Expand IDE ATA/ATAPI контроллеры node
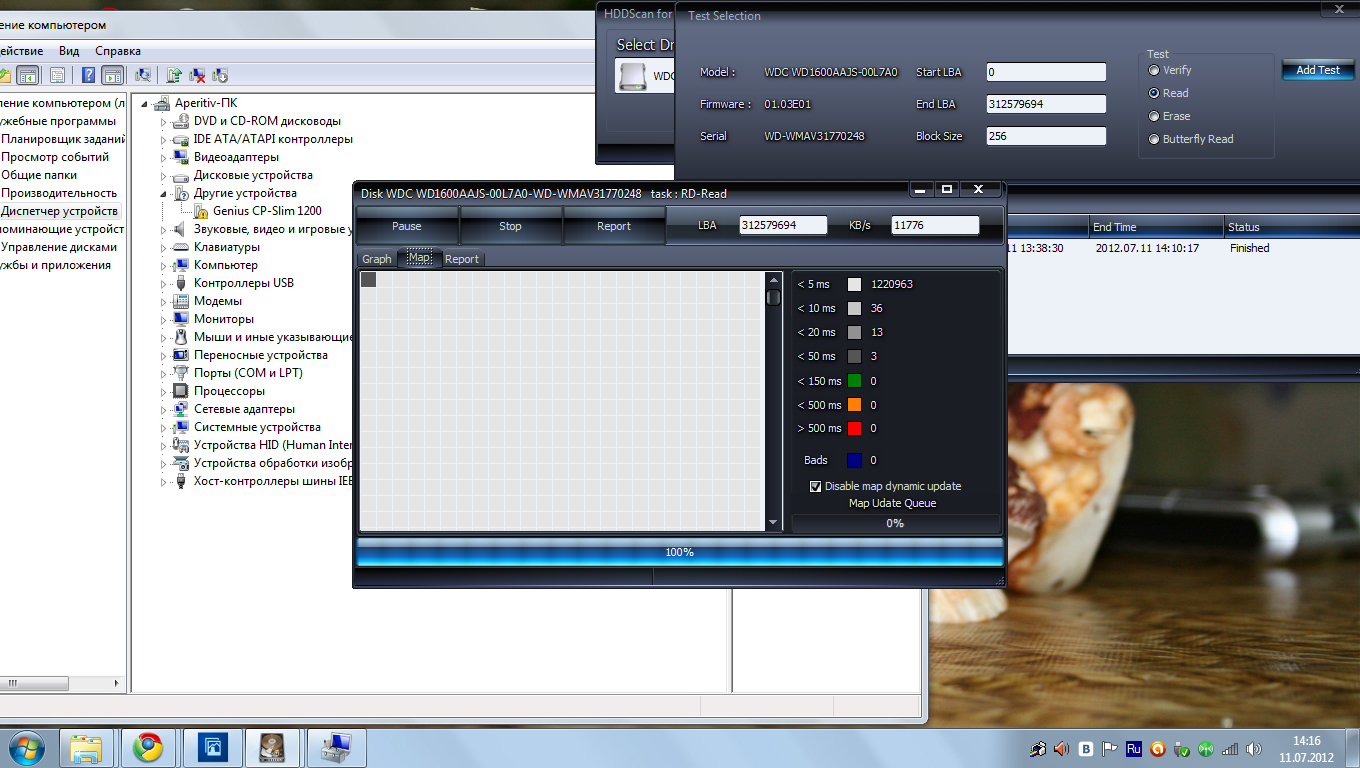 pyautogui.click(x=165, y=139)
